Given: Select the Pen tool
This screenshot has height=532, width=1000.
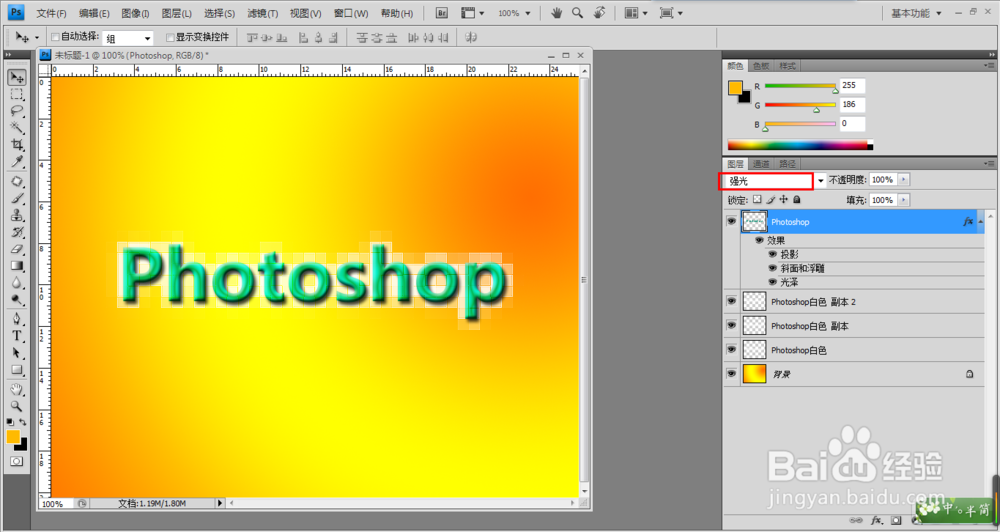Looking at the screenshot, I should (x=17, y=319).
